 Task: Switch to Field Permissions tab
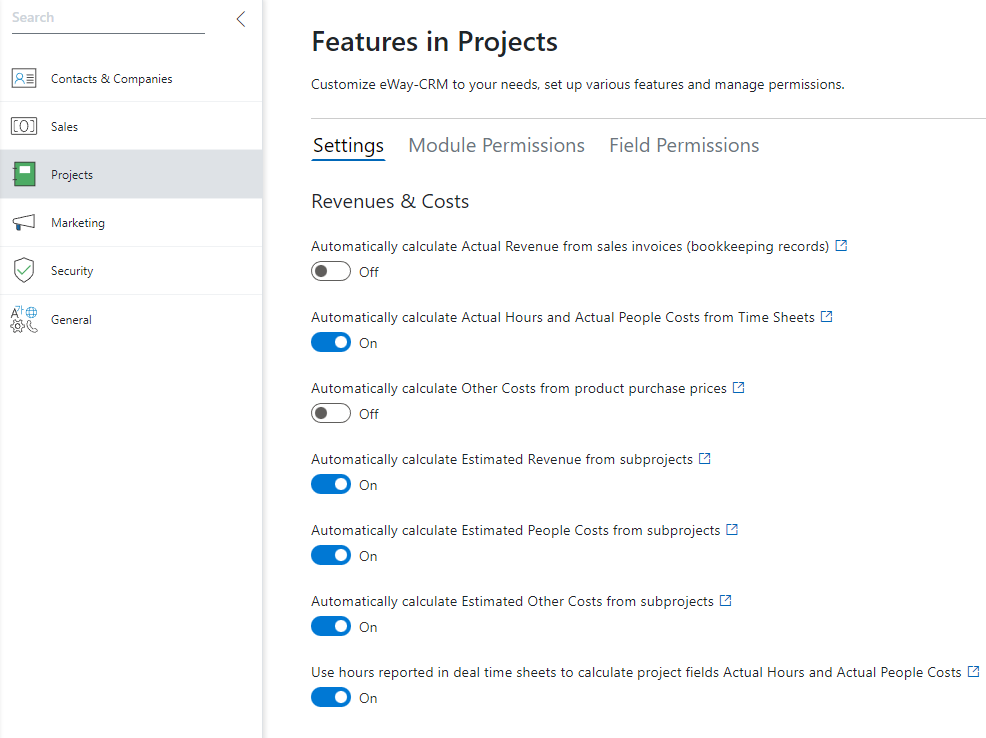(x=684, y=145)
